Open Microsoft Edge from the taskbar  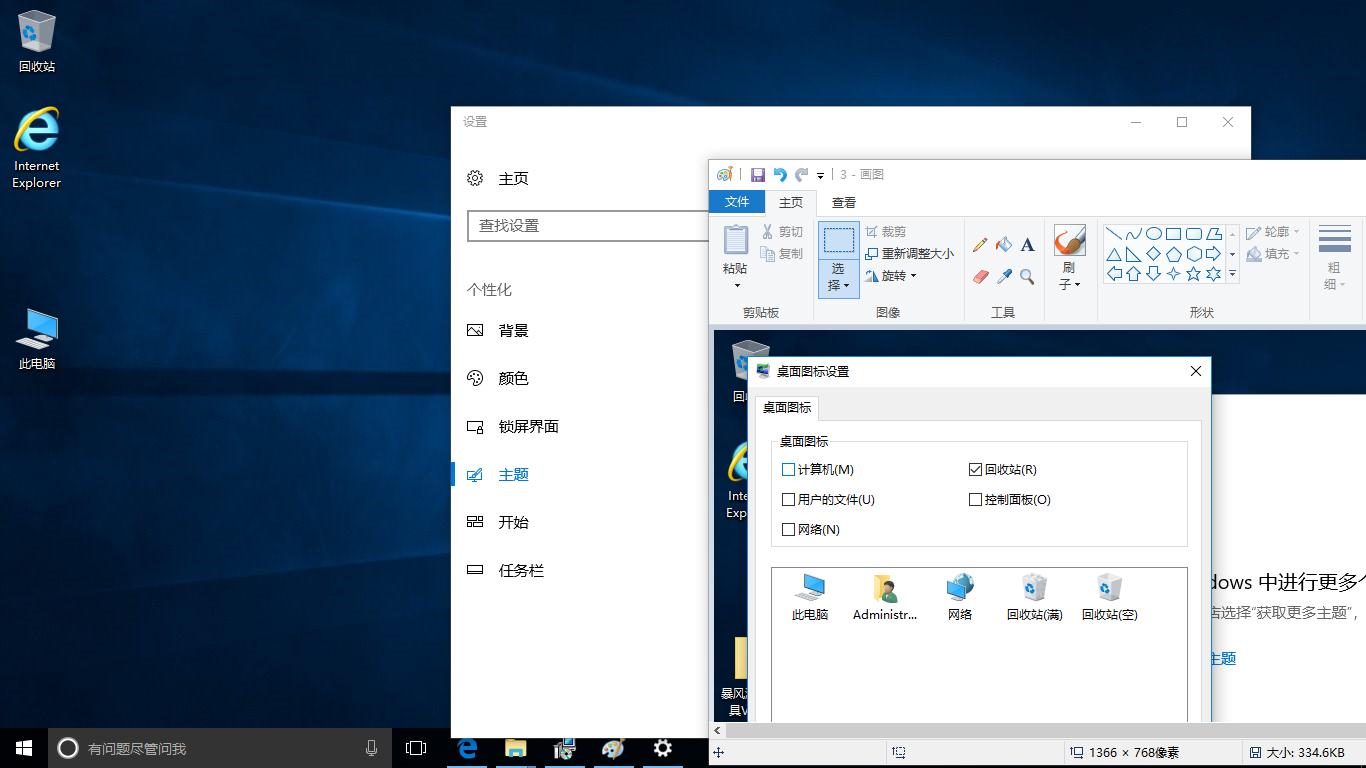click(x=466, y=748)
